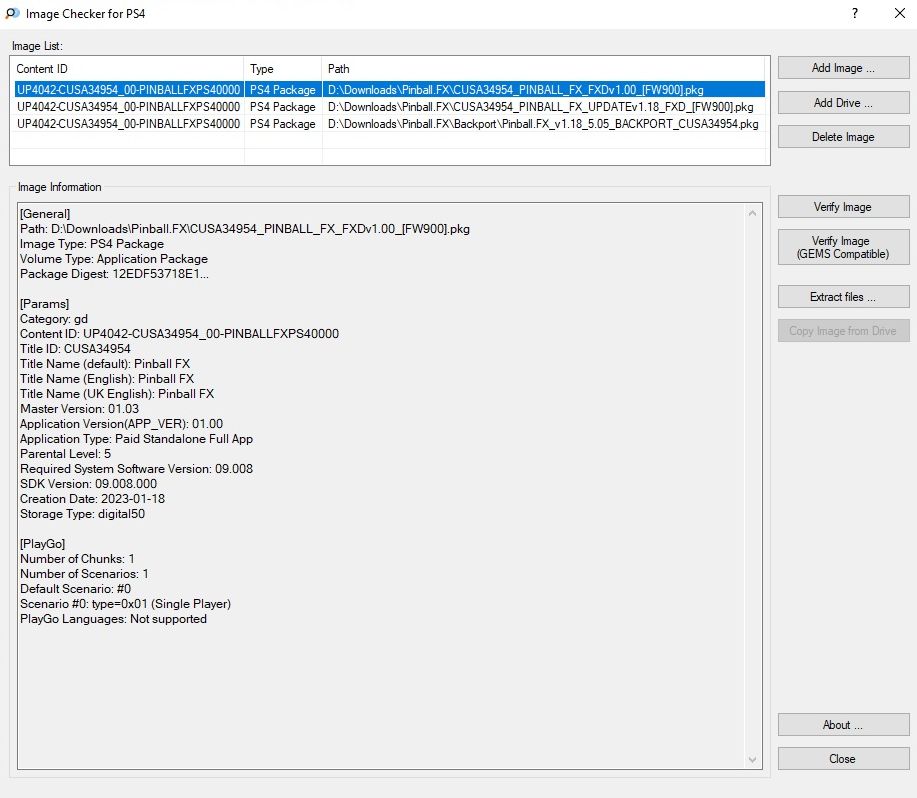Delete the selected image

pos(843,137)
